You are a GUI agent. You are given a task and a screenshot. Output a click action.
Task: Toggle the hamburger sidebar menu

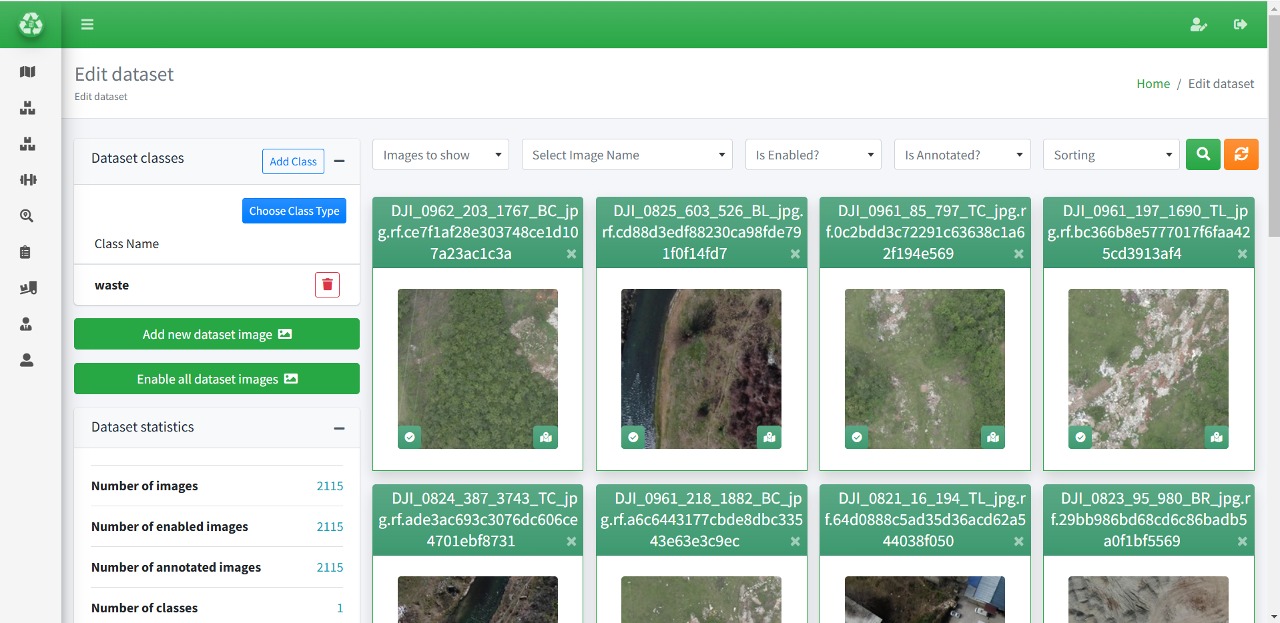pyautogui.click(x=87, y=24)
